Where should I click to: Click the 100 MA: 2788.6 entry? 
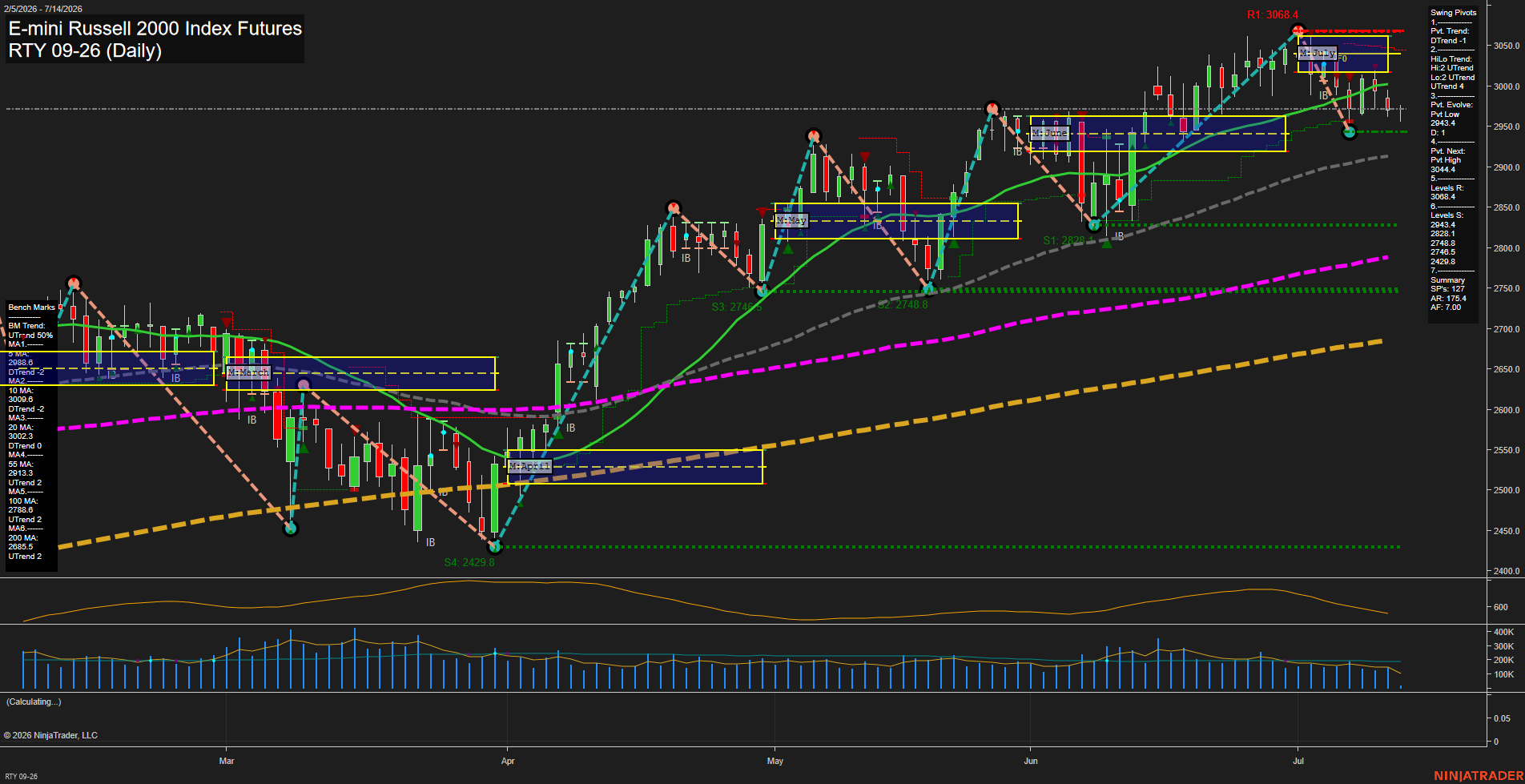22,505
